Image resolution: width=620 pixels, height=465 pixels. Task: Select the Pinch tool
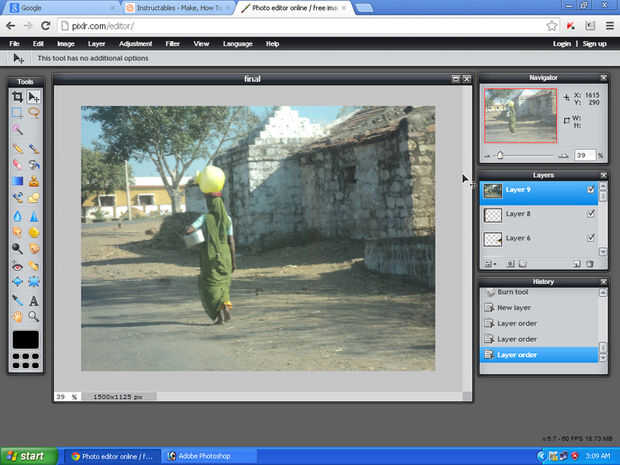click(x=34, y=282)
